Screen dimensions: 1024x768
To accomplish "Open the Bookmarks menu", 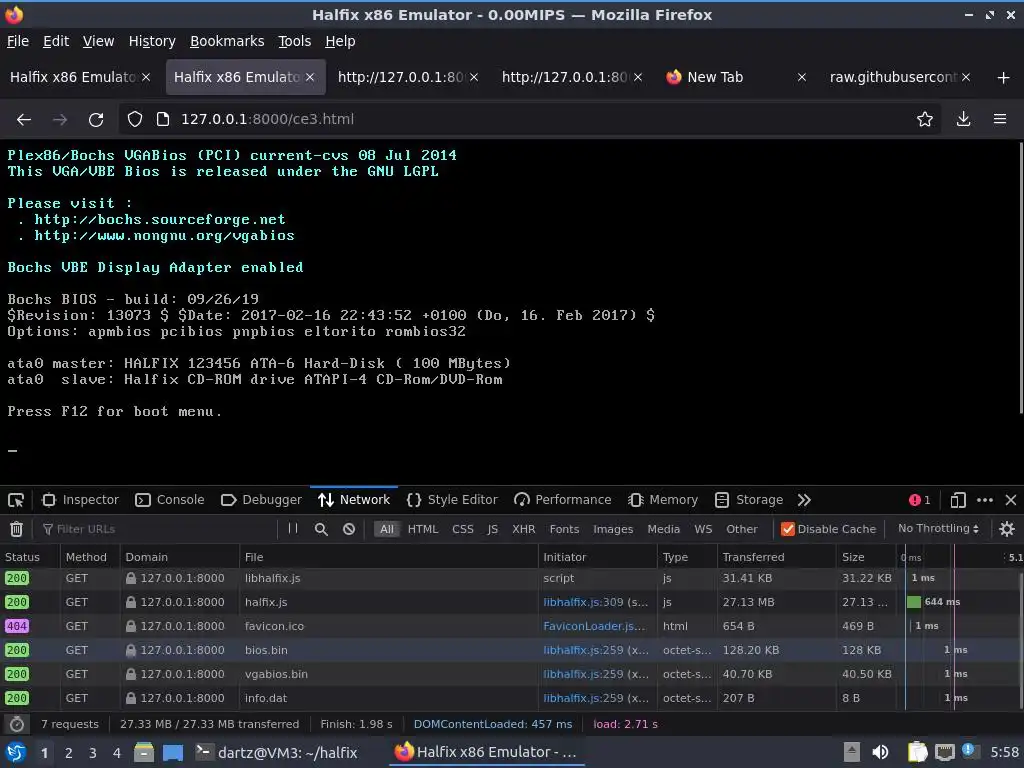I will [x=227, y=41].
